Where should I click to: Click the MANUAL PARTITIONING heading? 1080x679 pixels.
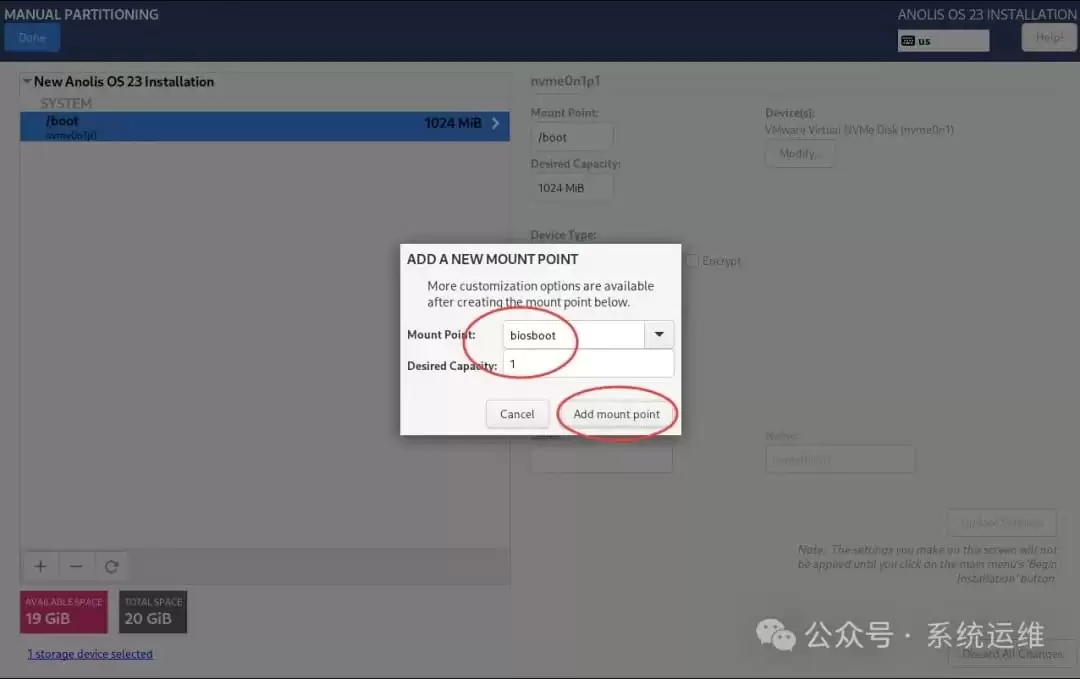click(x=81, y=14)
